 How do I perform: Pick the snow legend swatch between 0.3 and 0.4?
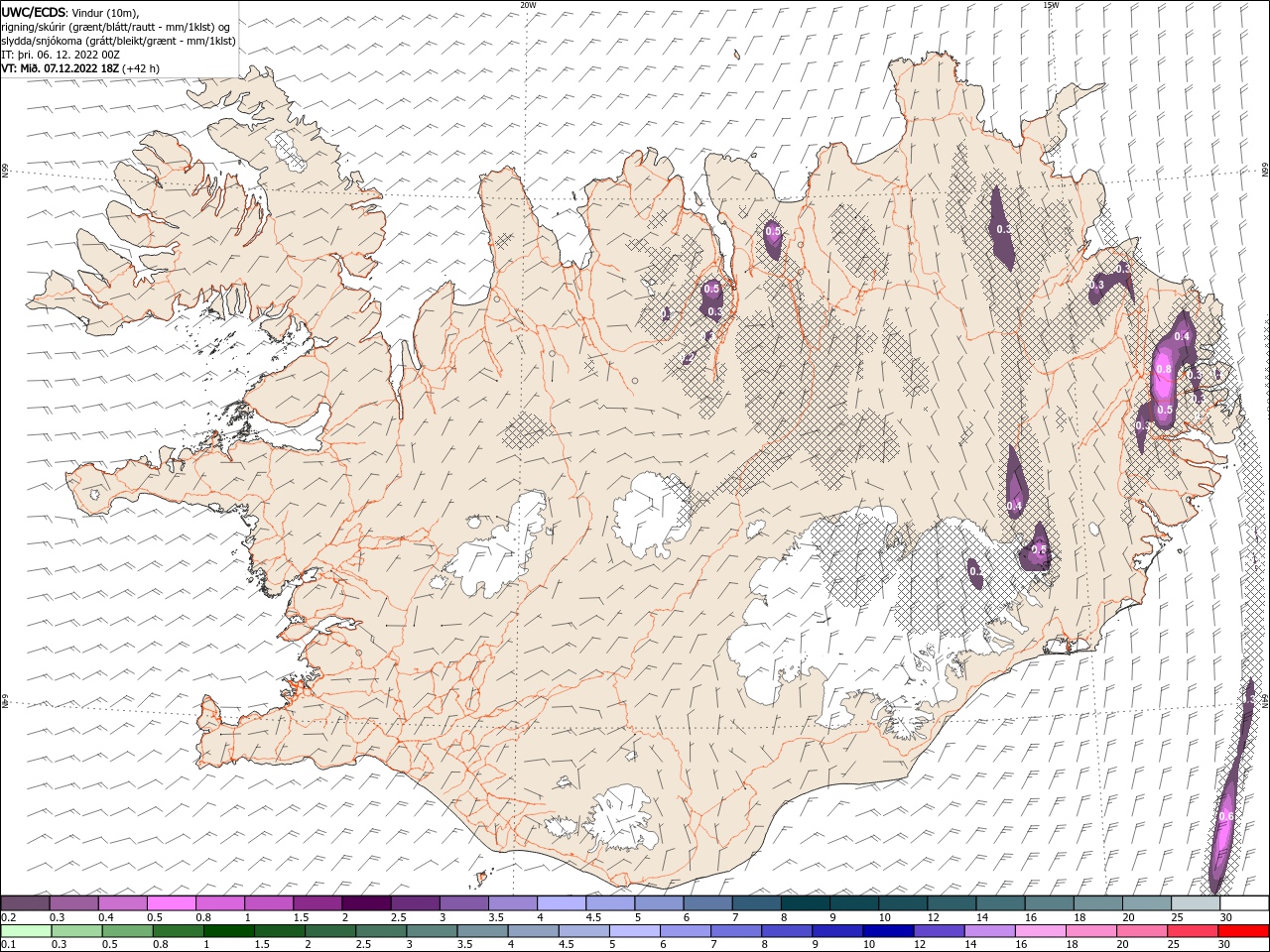tap(74, 902)
